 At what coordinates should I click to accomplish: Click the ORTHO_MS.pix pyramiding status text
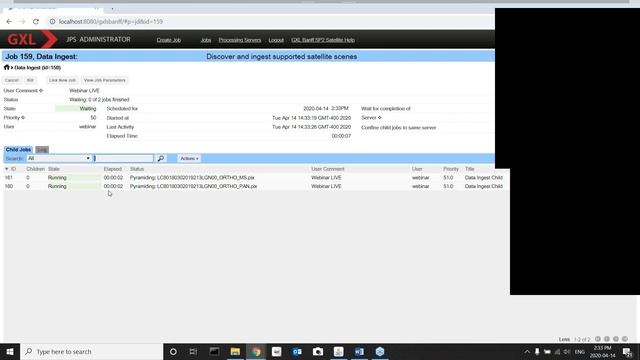pyautogui.click(x=192, y=178)
